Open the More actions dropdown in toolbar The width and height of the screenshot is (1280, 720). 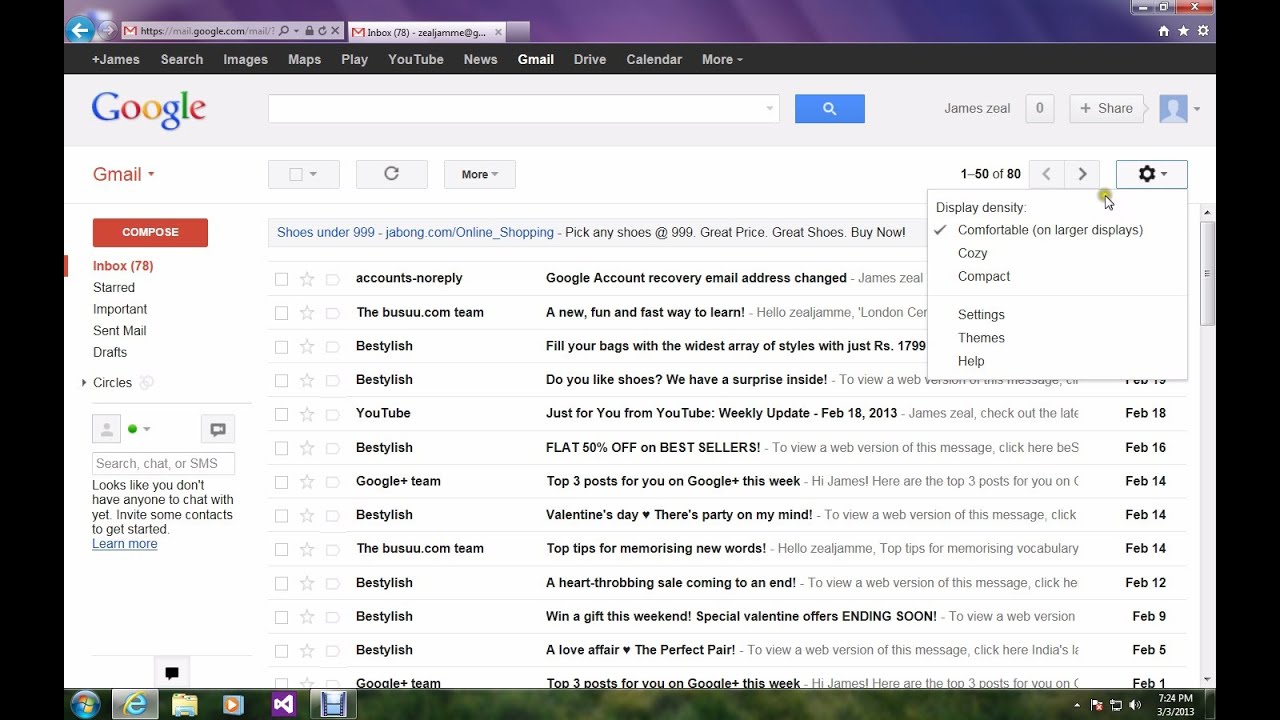click(x=479, y=174)
